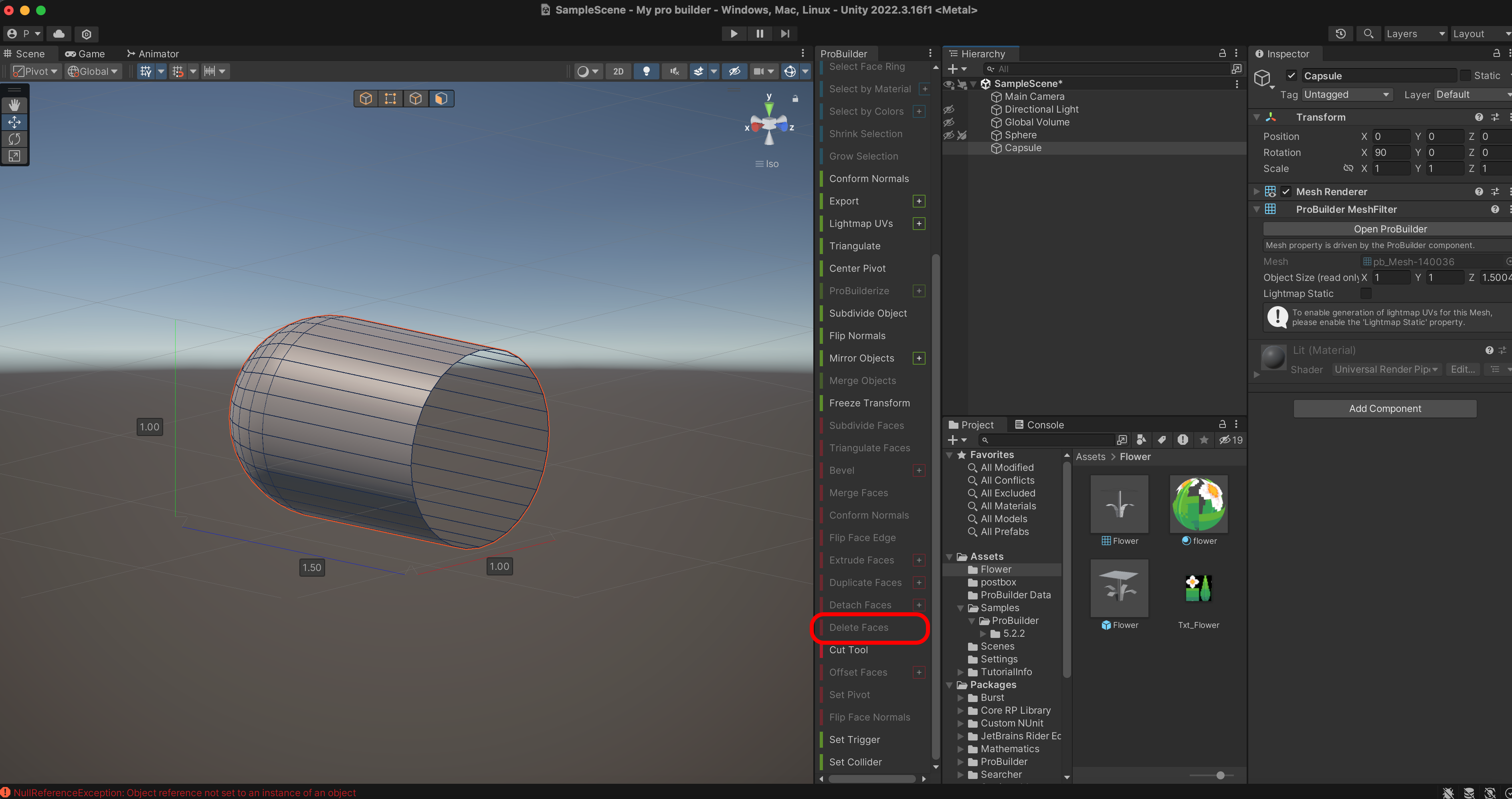Select the Scale tool
Viewport: 1512px width, 799px height.
pyautogui.click(x=14, y=156)
